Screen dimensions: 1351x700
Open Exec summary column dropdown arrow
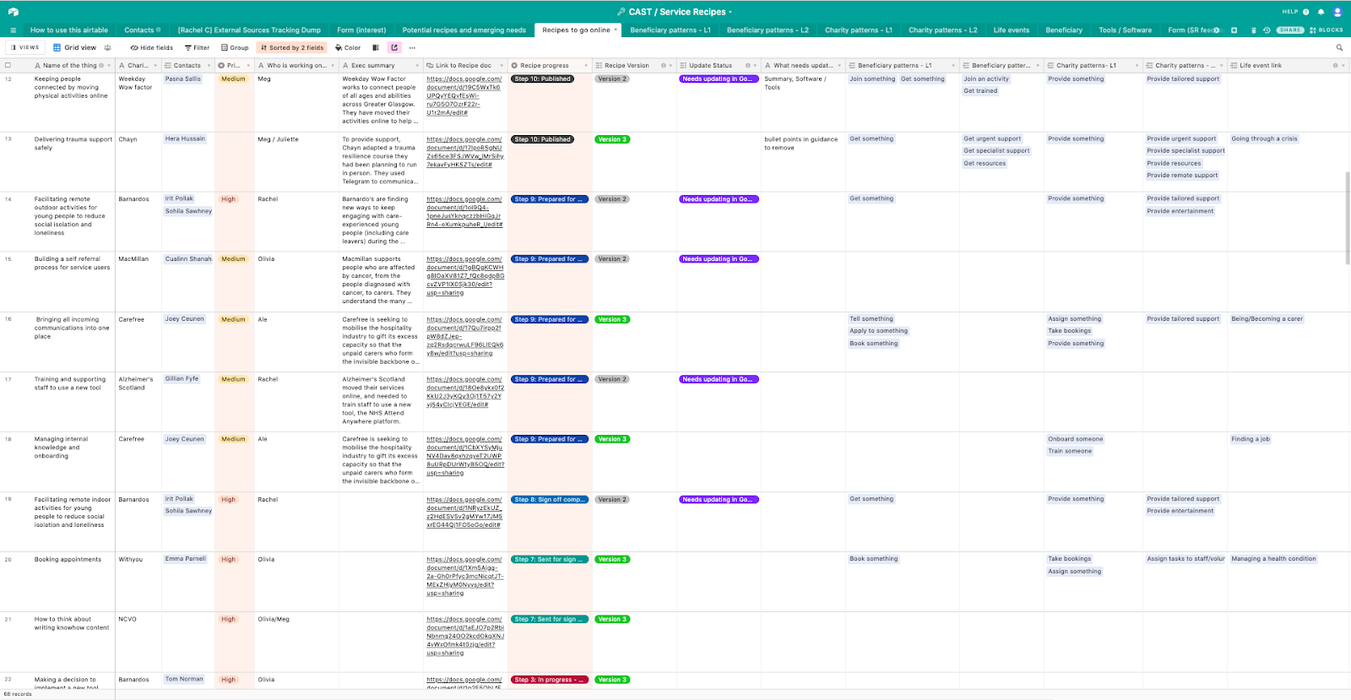coord(416,65)
